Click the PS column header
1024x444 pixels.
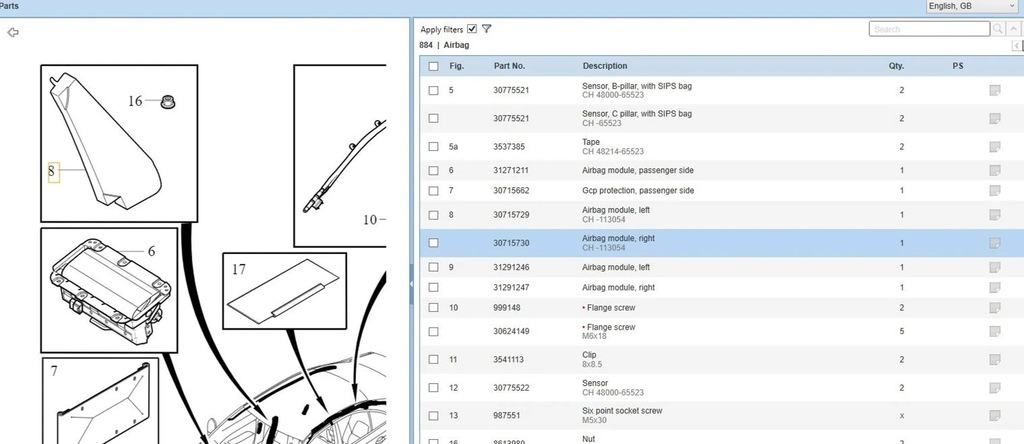(x=958, y=66)
